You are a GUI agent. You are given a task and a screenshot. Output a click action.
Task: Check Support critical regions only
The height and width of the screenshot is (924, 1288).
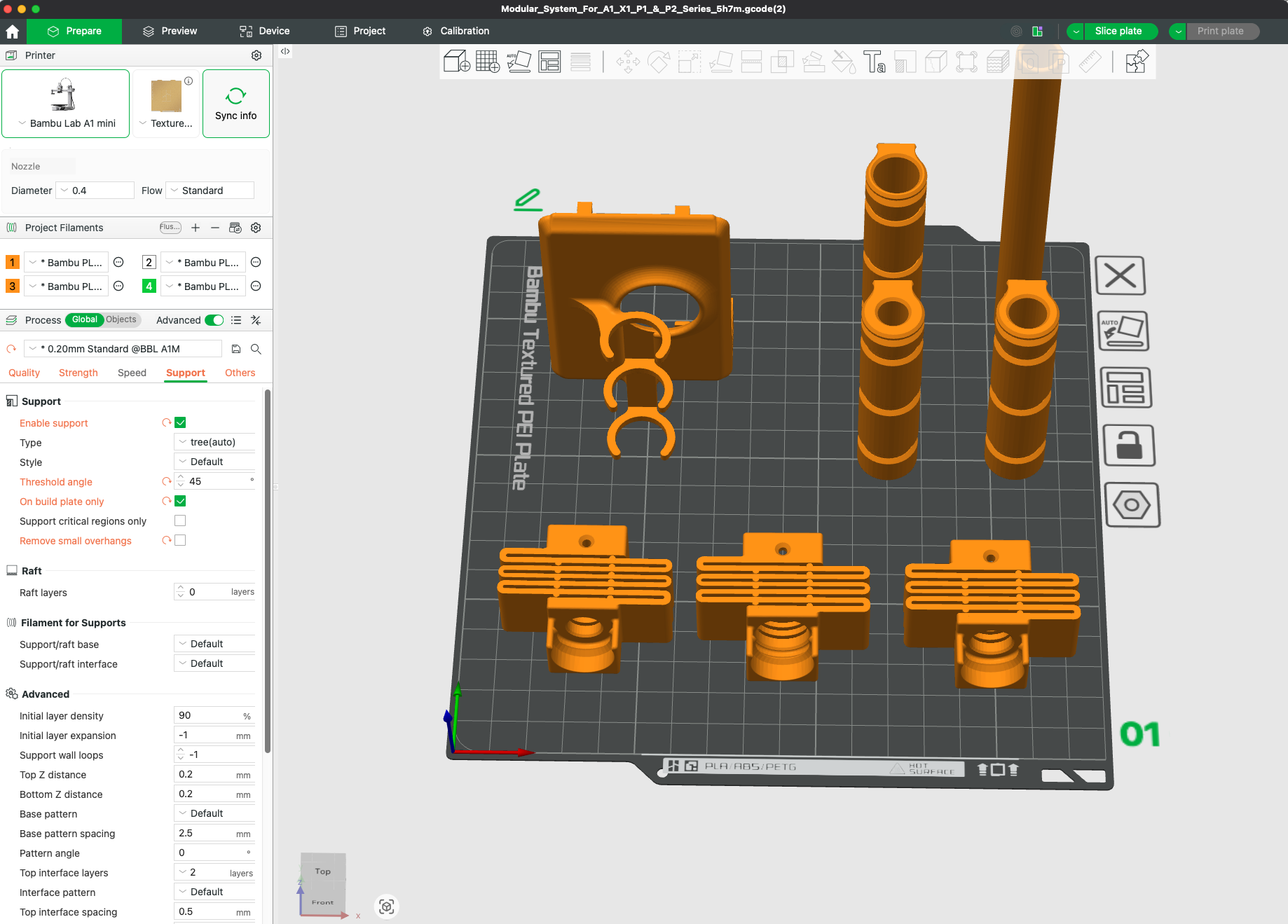pos(180,520)
